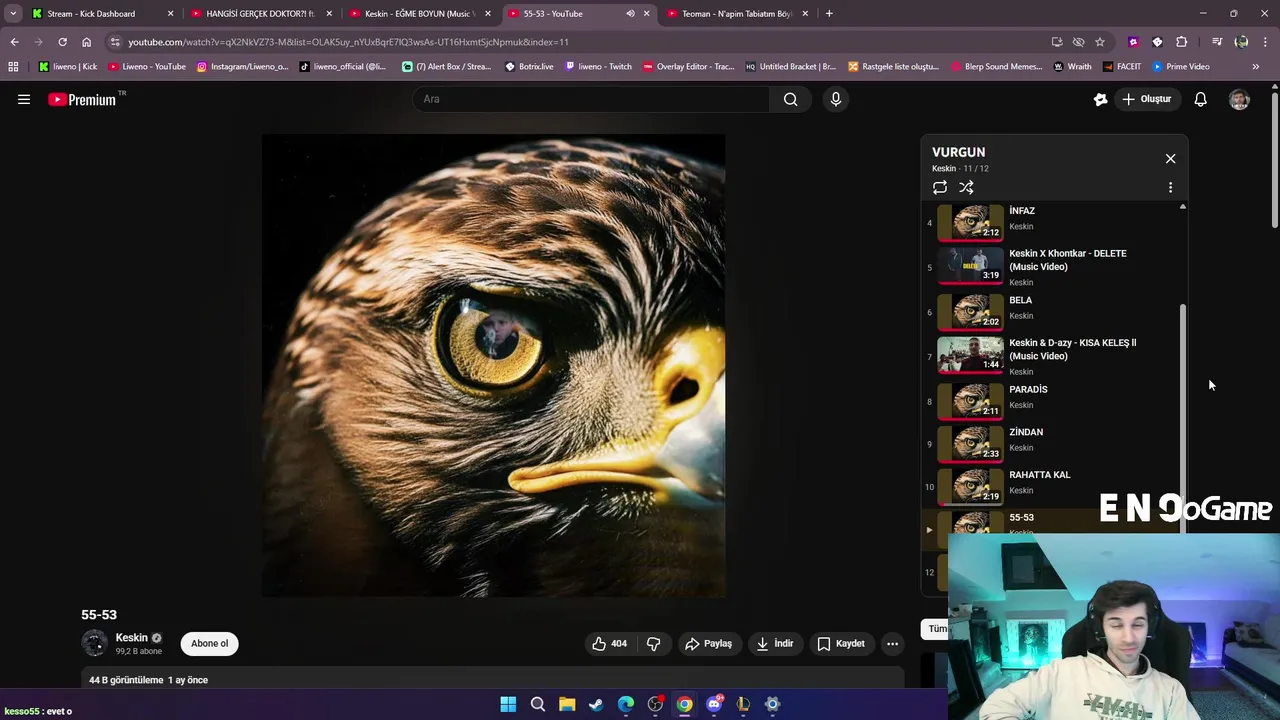The width and height of the screenshot is (1280, 720).
Task: Play Keskin & D-azy - KISA KELEŞ II
Action: 1050,356
